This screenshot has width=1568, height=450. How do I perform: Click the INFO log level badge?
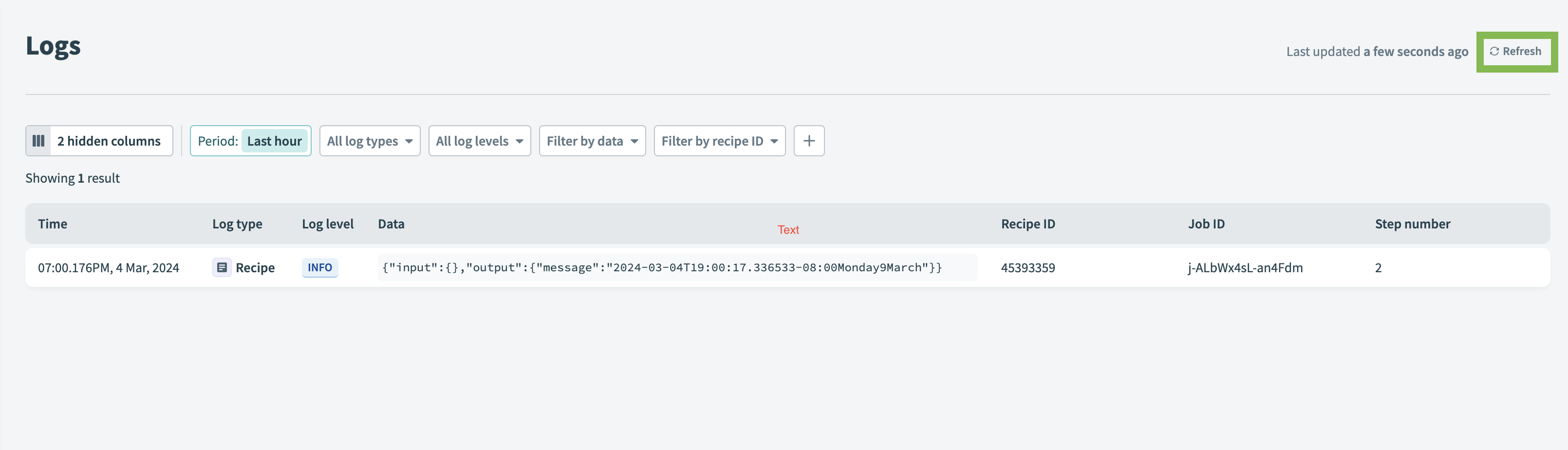[319, 268]
